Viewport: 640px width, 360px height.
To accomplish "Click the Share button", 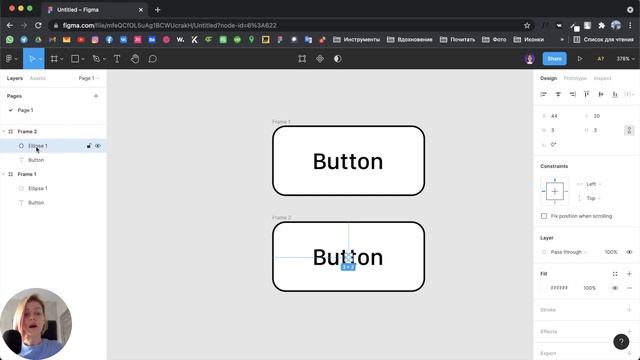I will tap(554, 59).
